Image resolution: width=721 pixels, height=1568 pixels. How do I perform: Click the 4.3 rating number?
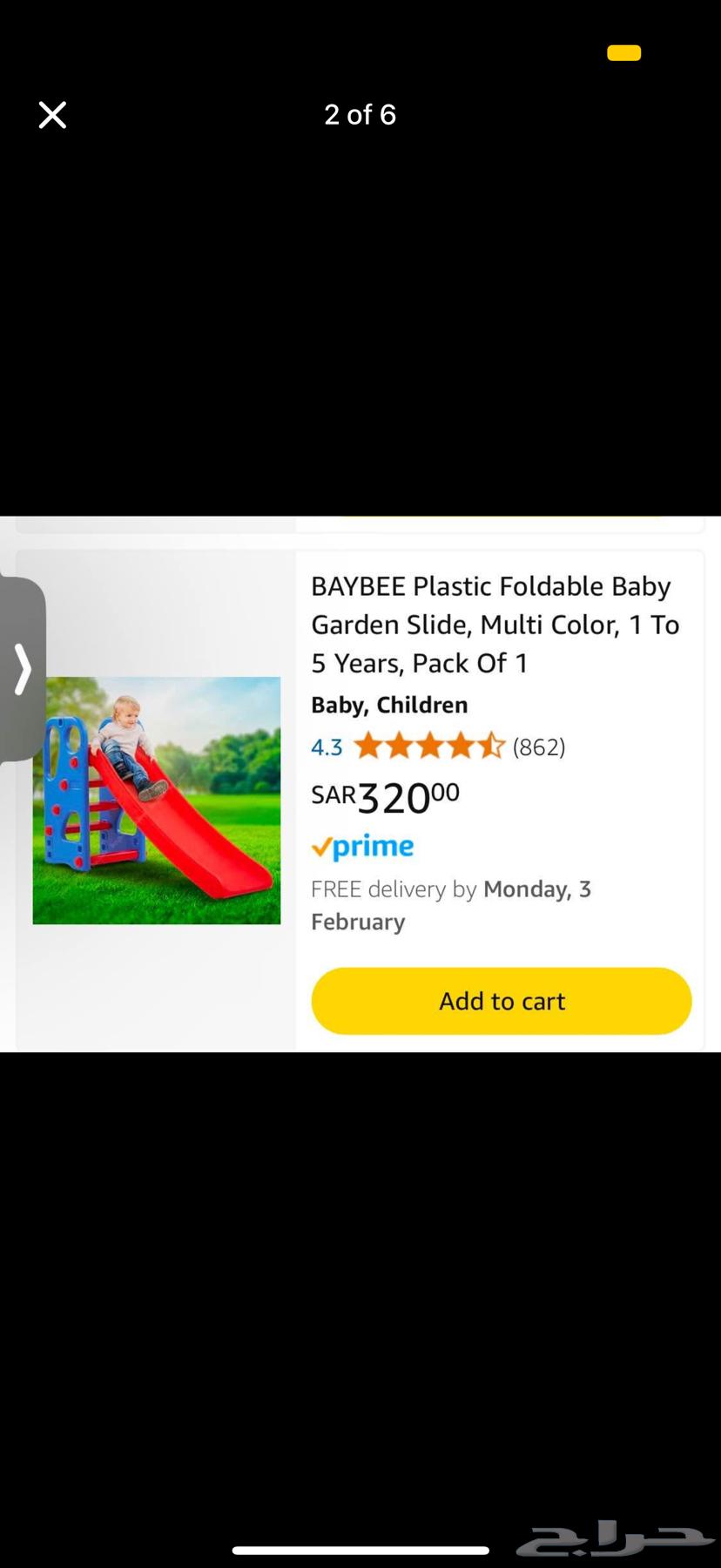pyautogui.click(x=327, y=747)
